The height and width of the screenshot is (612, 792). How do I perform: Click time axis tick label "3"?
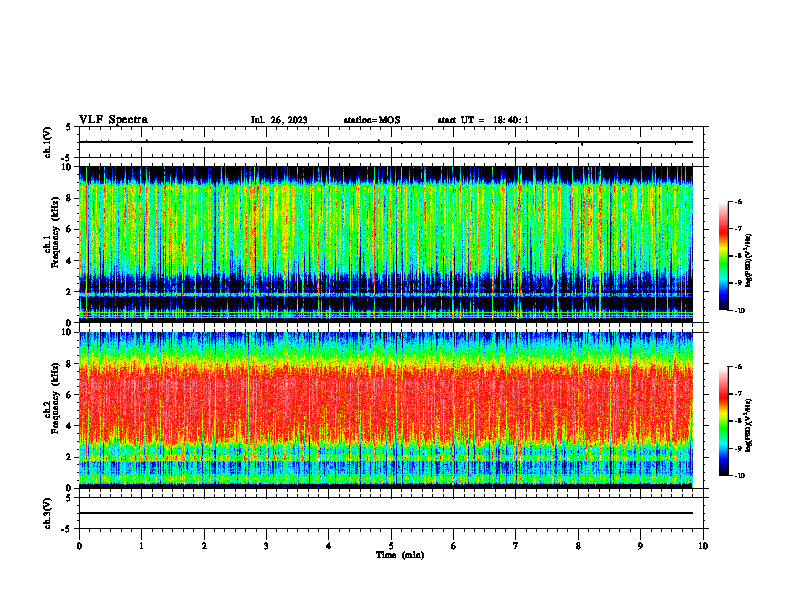[266, 546]
